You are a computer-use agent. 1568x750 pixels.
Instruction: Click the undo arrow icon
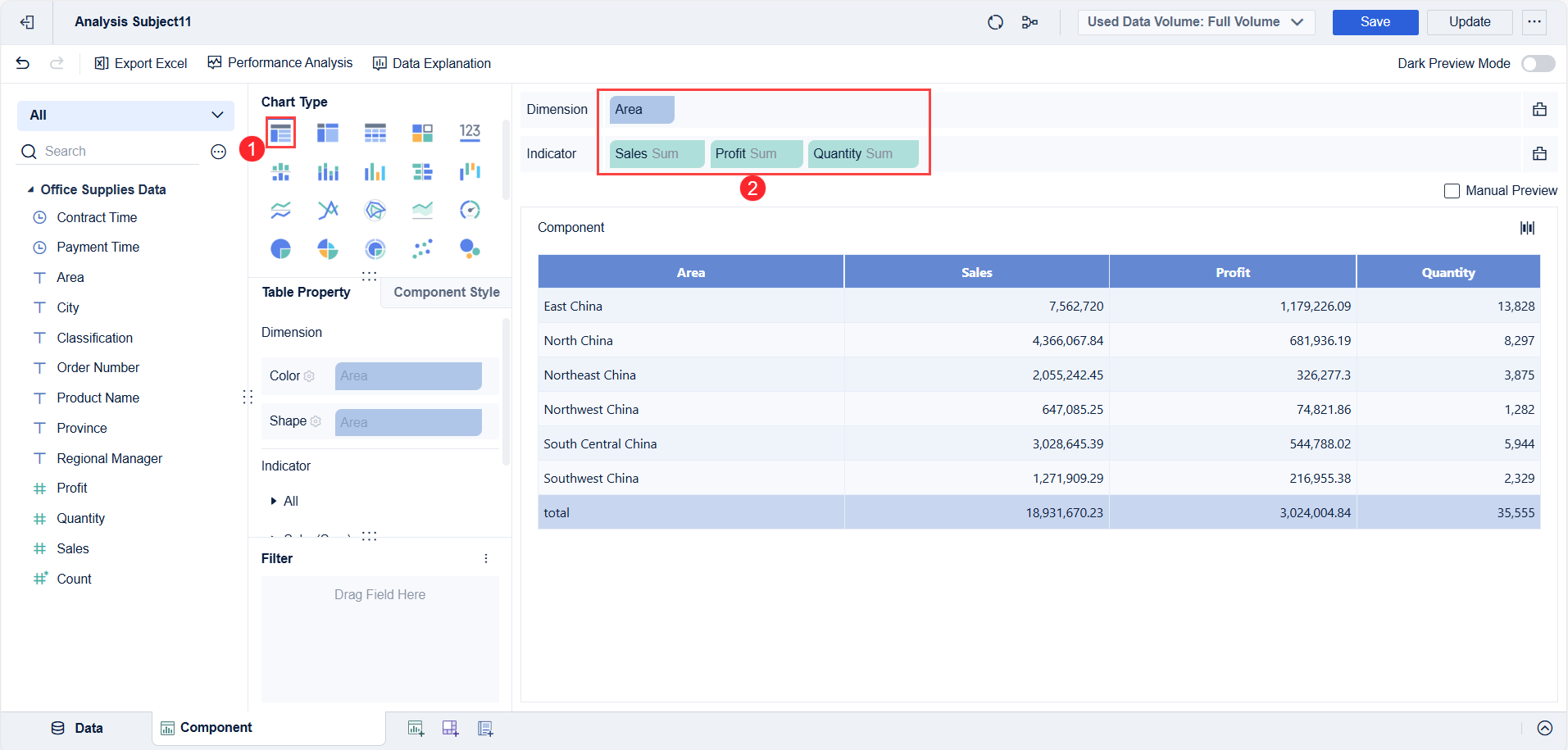[23, 63]
